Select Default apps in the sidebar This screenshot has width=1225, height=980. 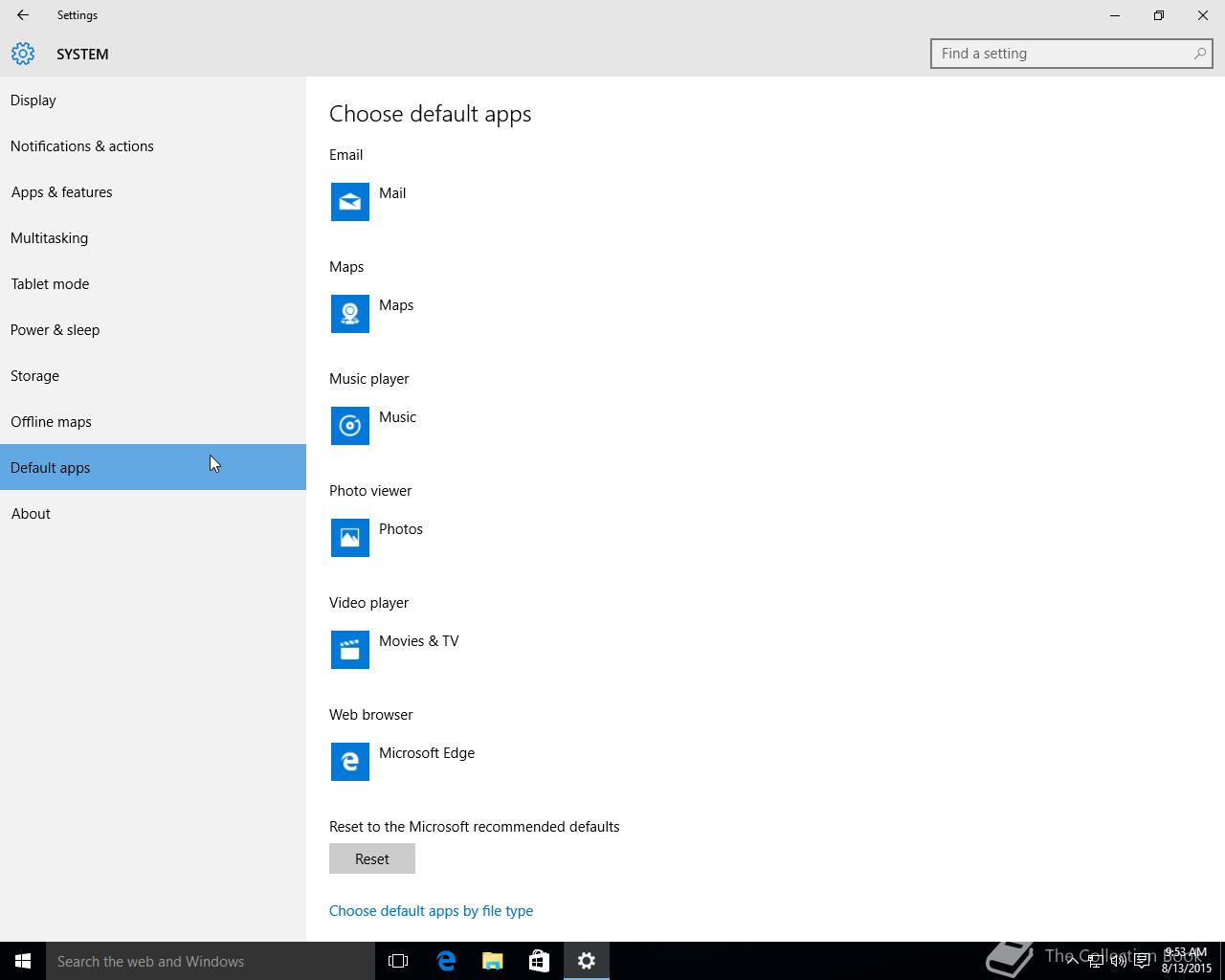coord(153,467)
